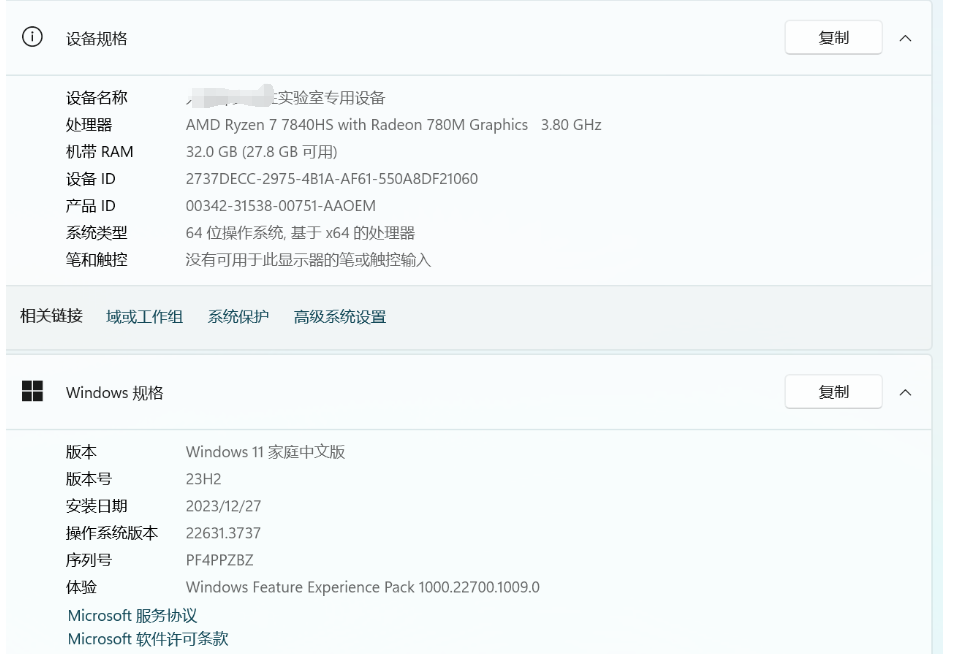Open Microsoft 服务协议 link

pyautogui.click(x=132, y=616)
